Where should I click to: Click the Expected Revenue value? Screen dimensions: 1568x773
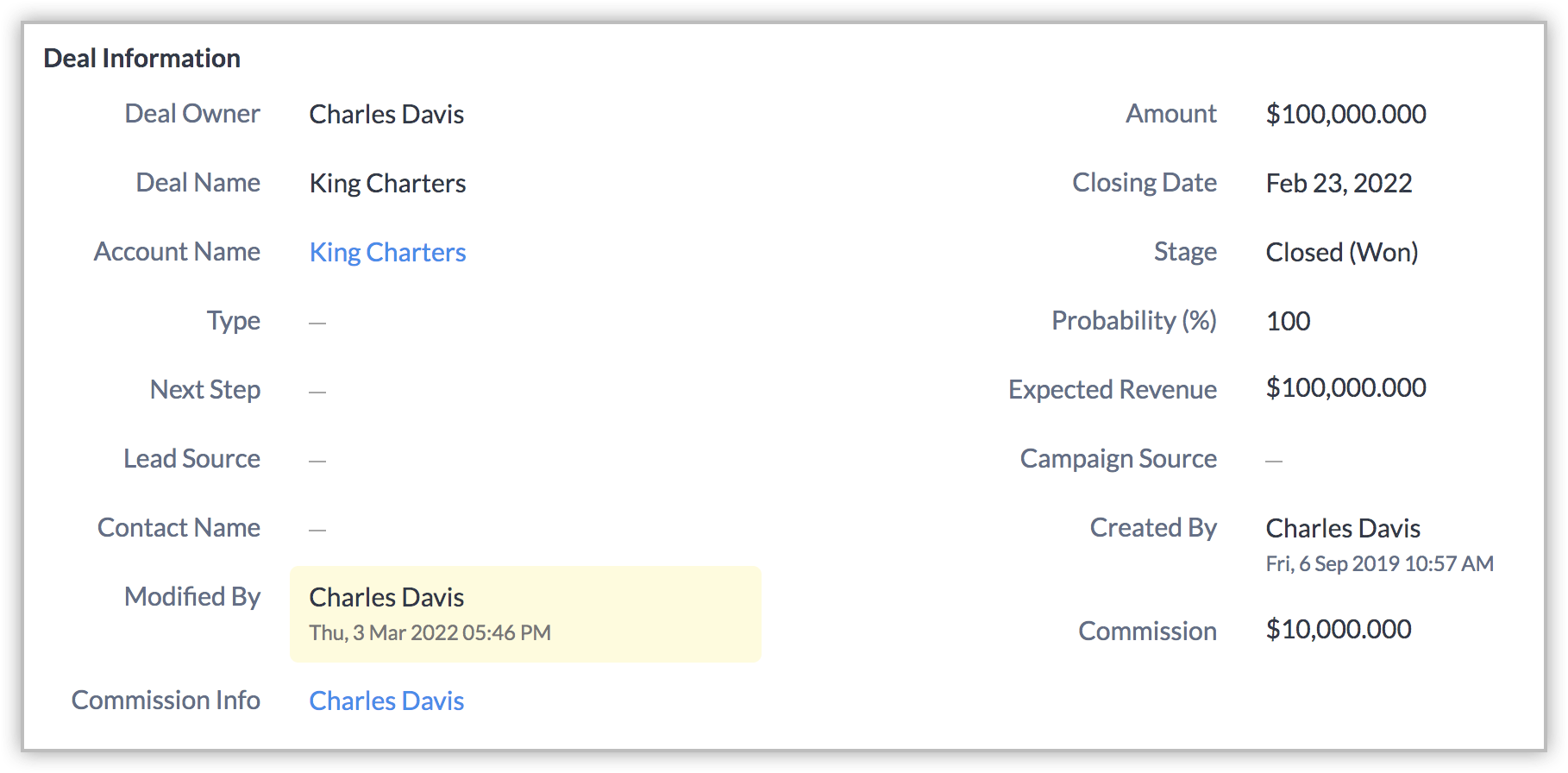tap(1345, 387)
